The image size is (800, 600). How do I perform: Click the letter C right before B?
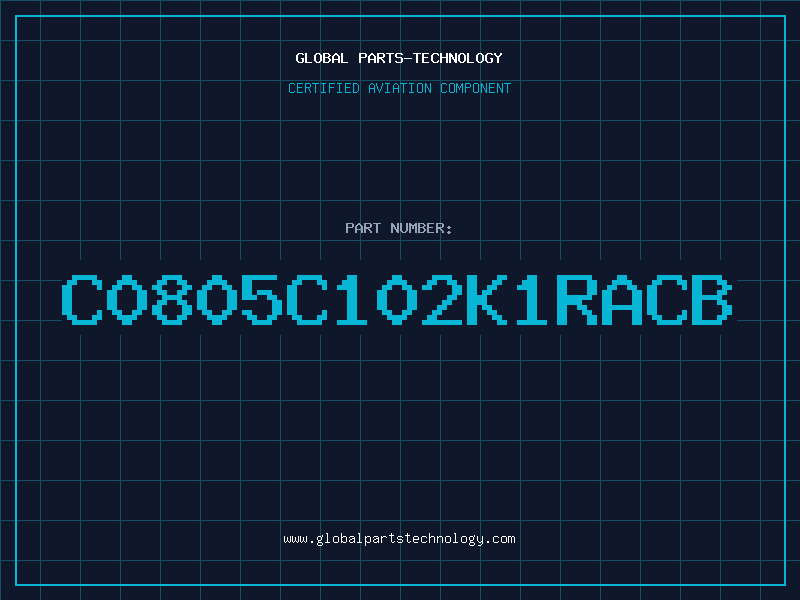point(666,299)
